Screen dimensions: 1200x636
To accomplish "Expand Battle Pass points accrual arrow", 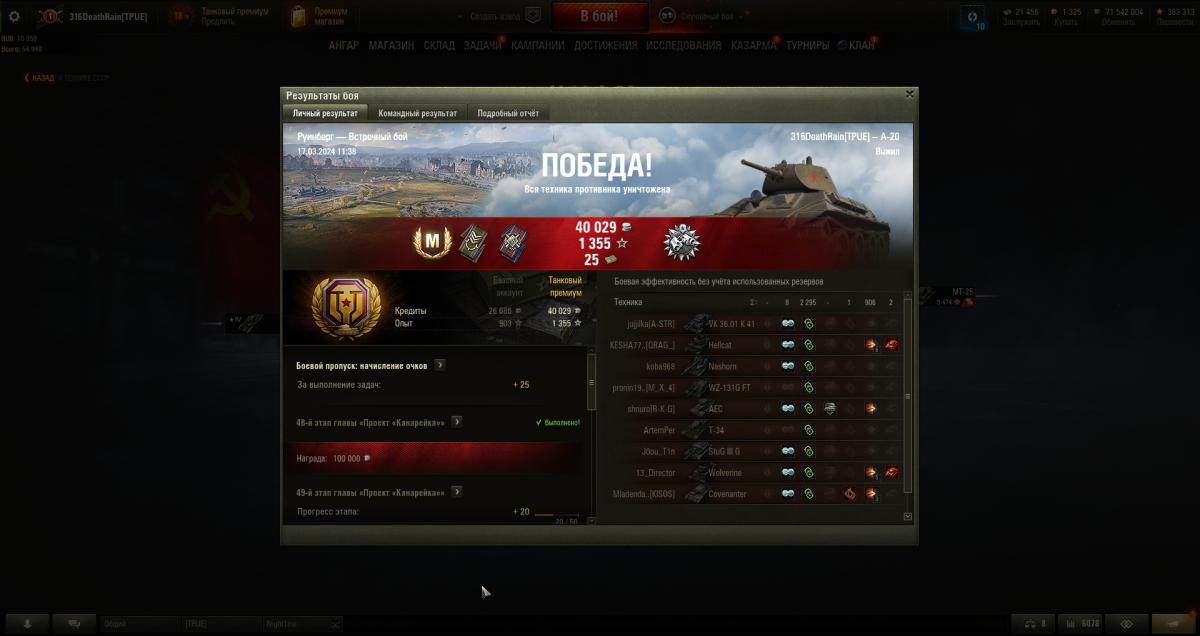I will (x=440, y=365).
